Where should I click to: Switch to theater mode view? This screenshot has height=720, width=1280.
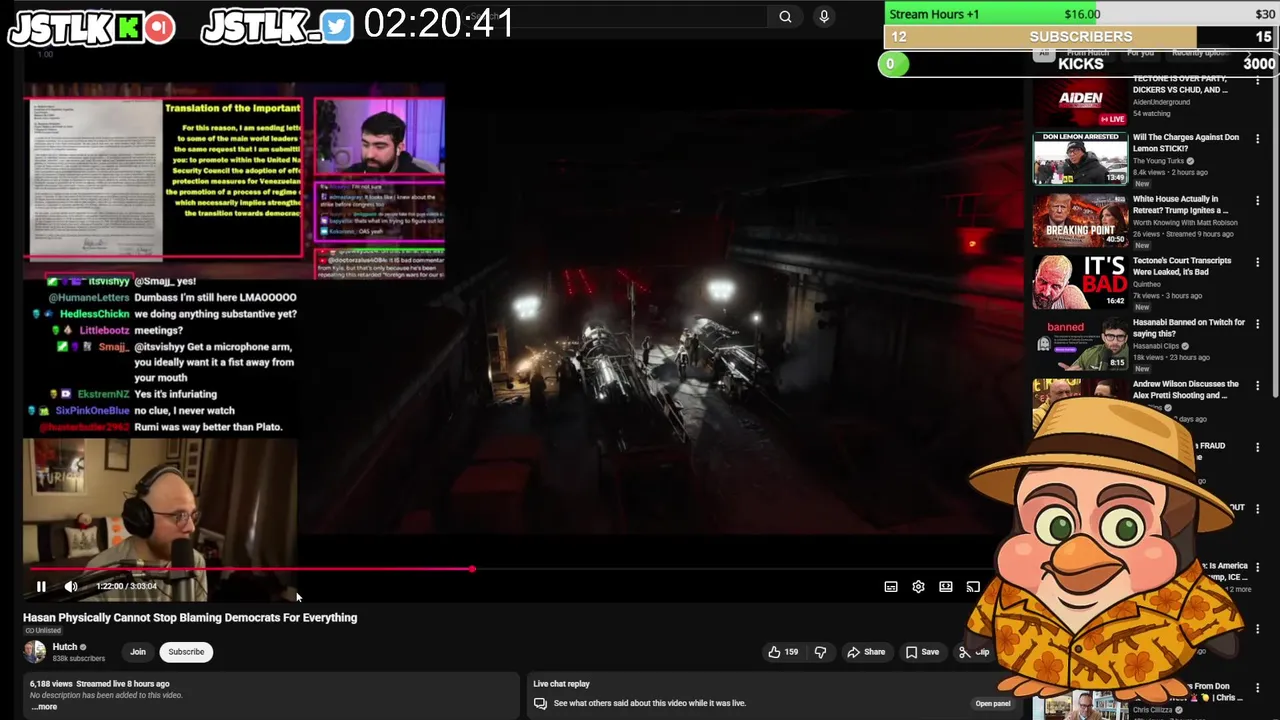click(946, 587)
